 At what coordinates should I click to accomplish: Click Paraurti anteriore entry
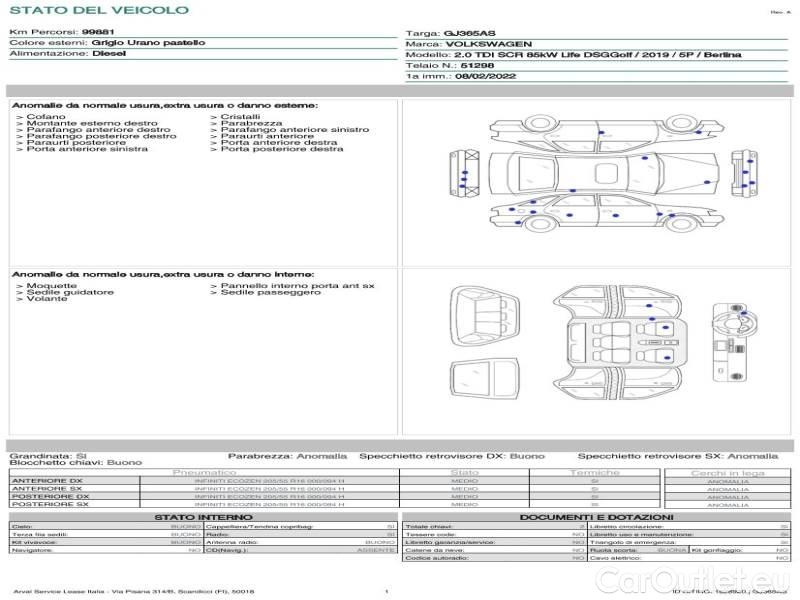(x=267, y=136)
